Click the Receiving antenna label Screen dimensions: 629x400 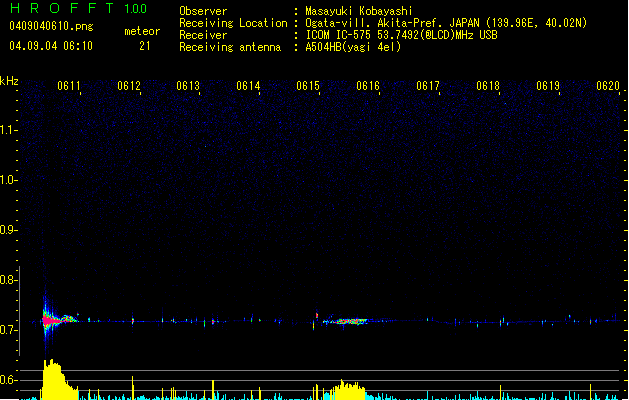230,47
